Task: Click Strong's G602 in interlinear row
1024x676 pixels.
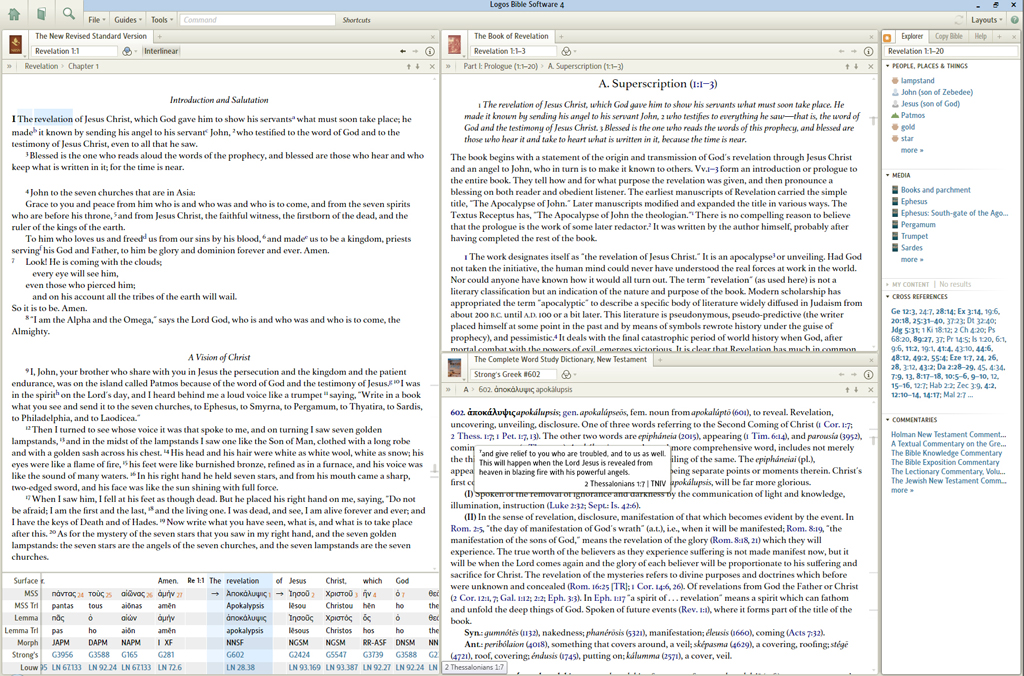Action: (235, 654)
